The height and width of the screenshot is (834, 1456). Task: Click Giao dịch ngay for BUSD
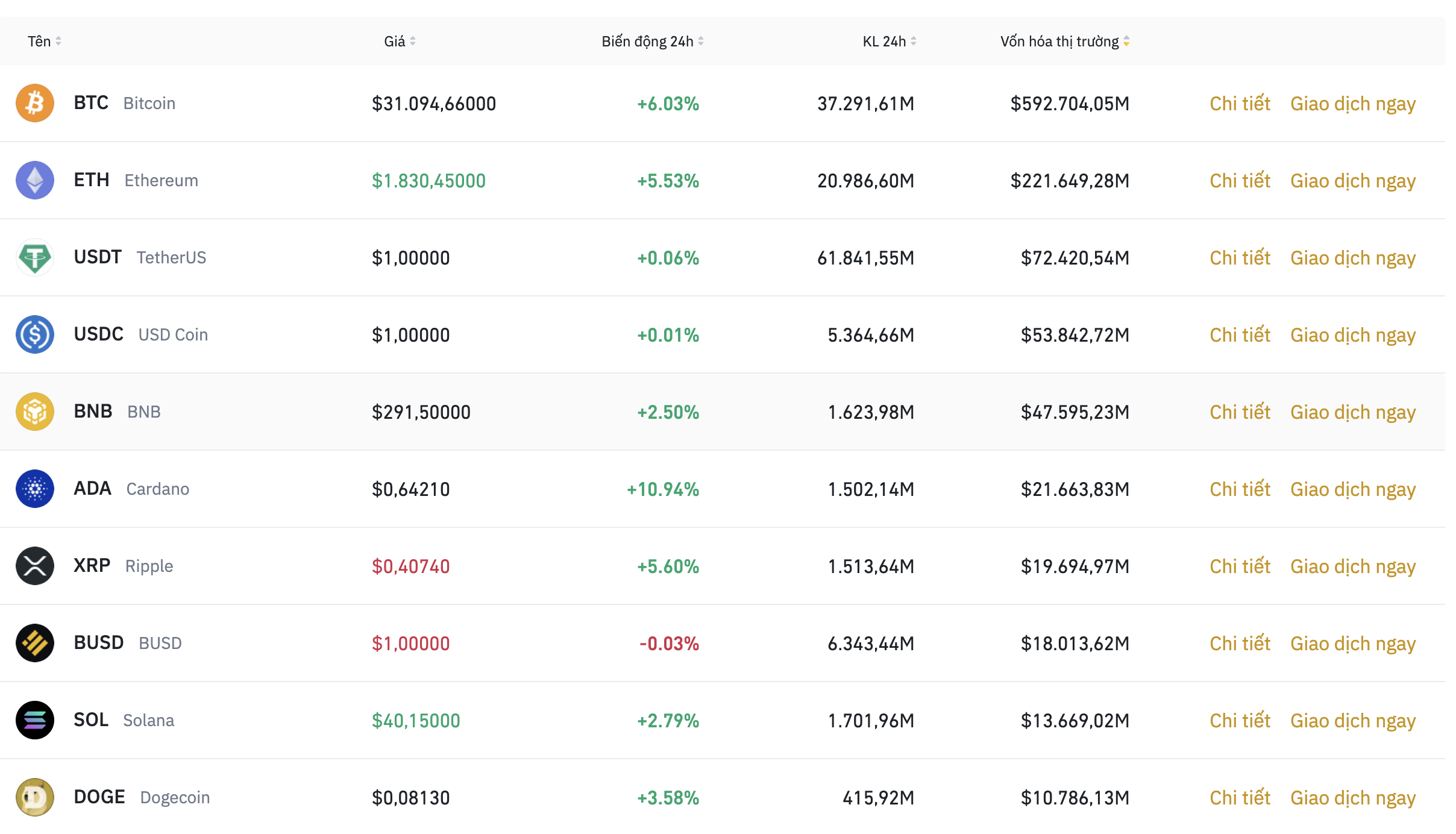1353,645
